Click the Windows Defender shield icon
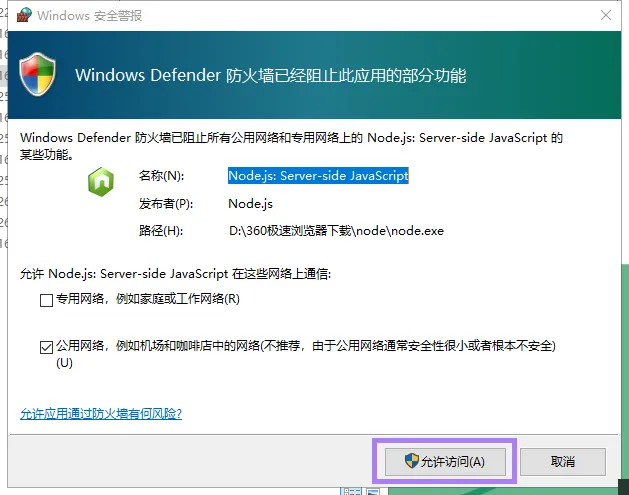 (x=37, y=74)
